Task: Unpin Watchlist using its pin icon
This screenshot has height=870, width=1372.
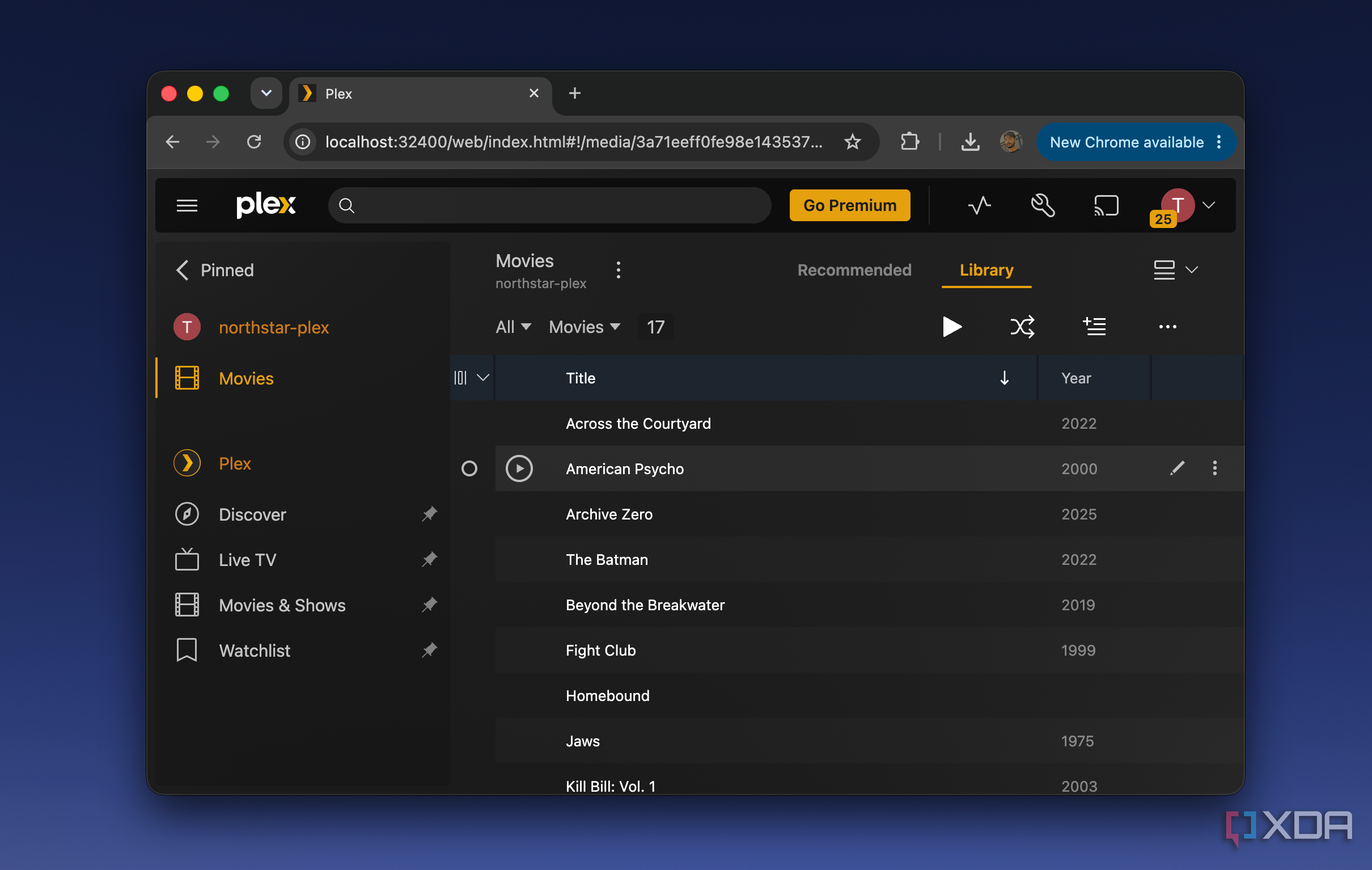Action: point(429,651)
